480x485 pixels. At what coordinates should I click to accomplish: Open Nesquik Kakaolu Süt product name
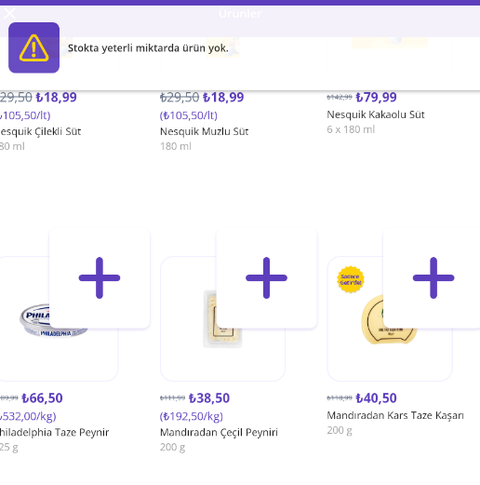point(375,115)
